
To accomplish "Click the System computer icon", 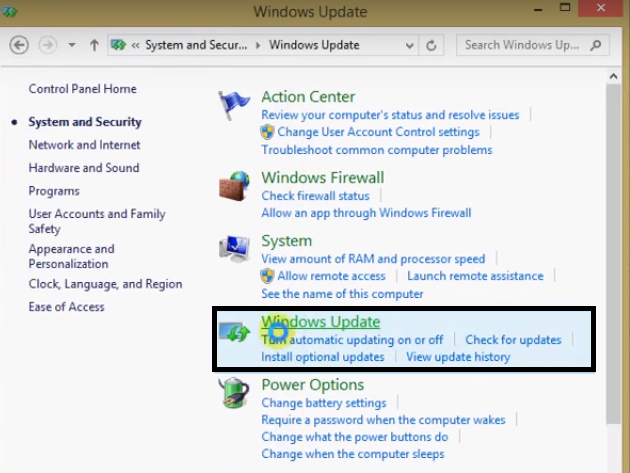I will tap(235, 250).
